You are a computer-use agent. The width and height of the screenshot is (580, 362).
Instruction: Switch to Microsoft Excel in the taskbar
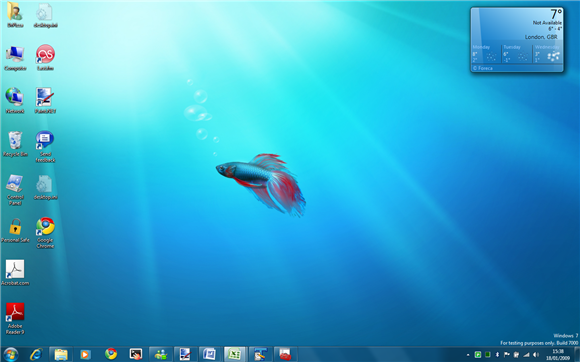235,355
